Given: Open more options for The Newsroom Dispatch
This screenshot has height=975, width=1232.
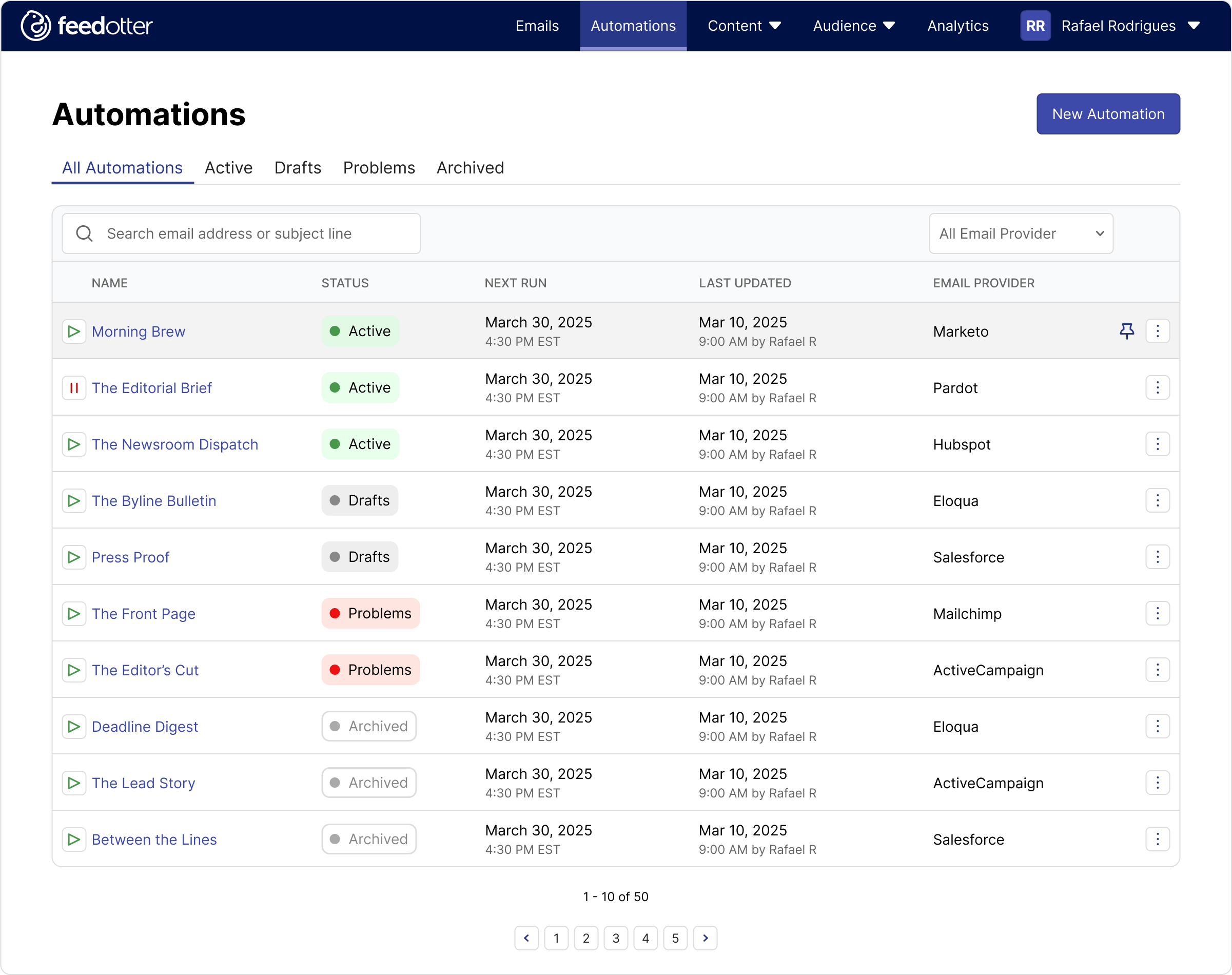Looking at the screenshot, I should click(x=1158, y=444).
